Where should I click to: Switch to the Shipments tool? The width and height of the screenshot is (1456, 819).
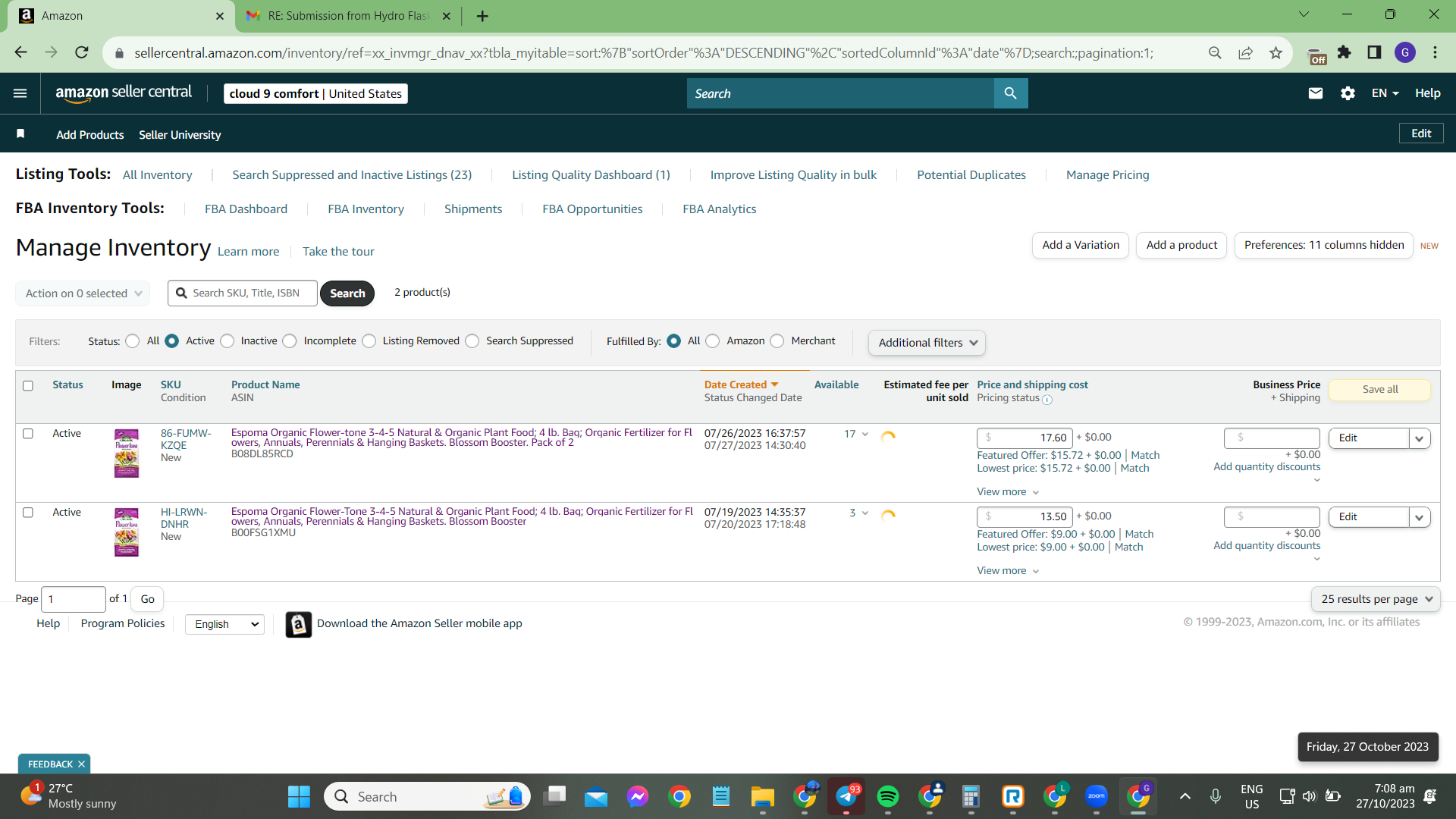[473, 209]
